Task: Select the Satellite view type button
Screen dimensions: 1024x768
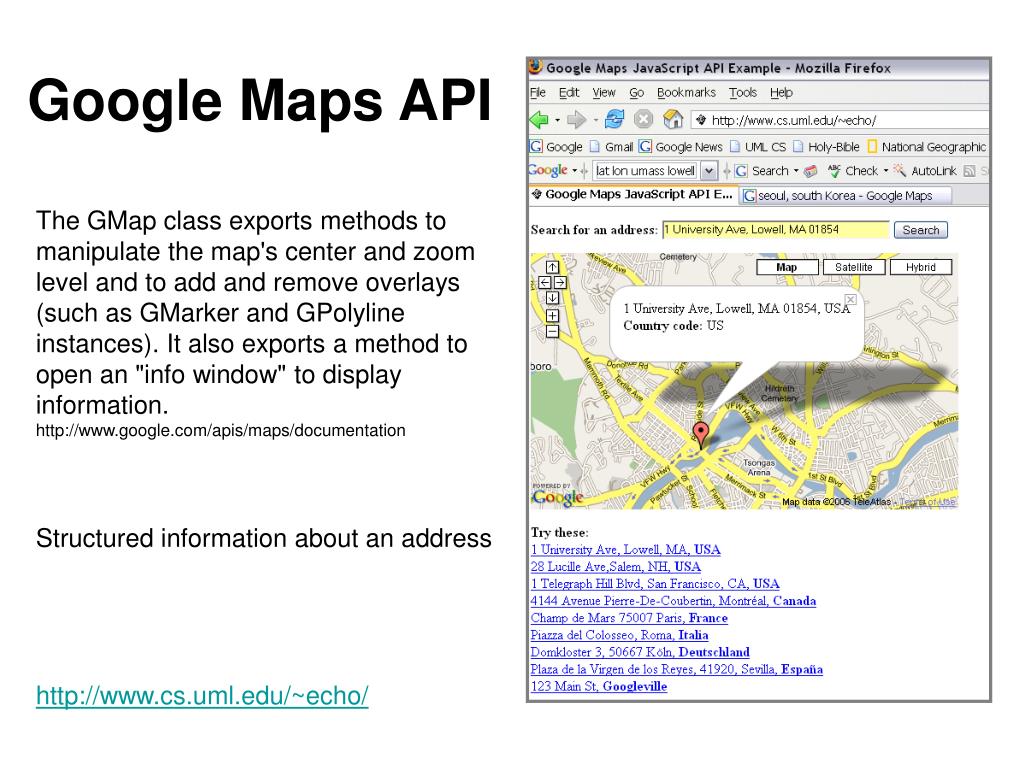Action: [x=854, y=267]
